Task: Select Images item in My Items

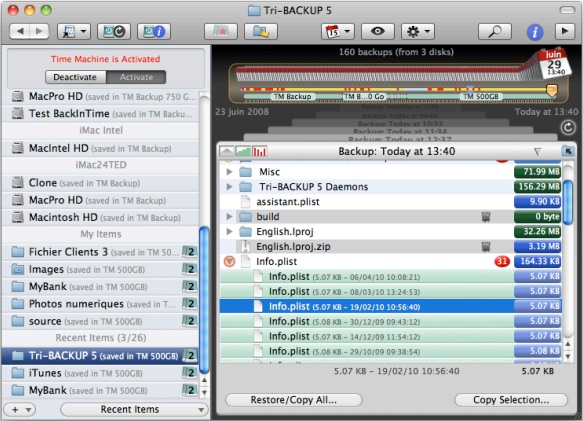Action: click(100, 269)
